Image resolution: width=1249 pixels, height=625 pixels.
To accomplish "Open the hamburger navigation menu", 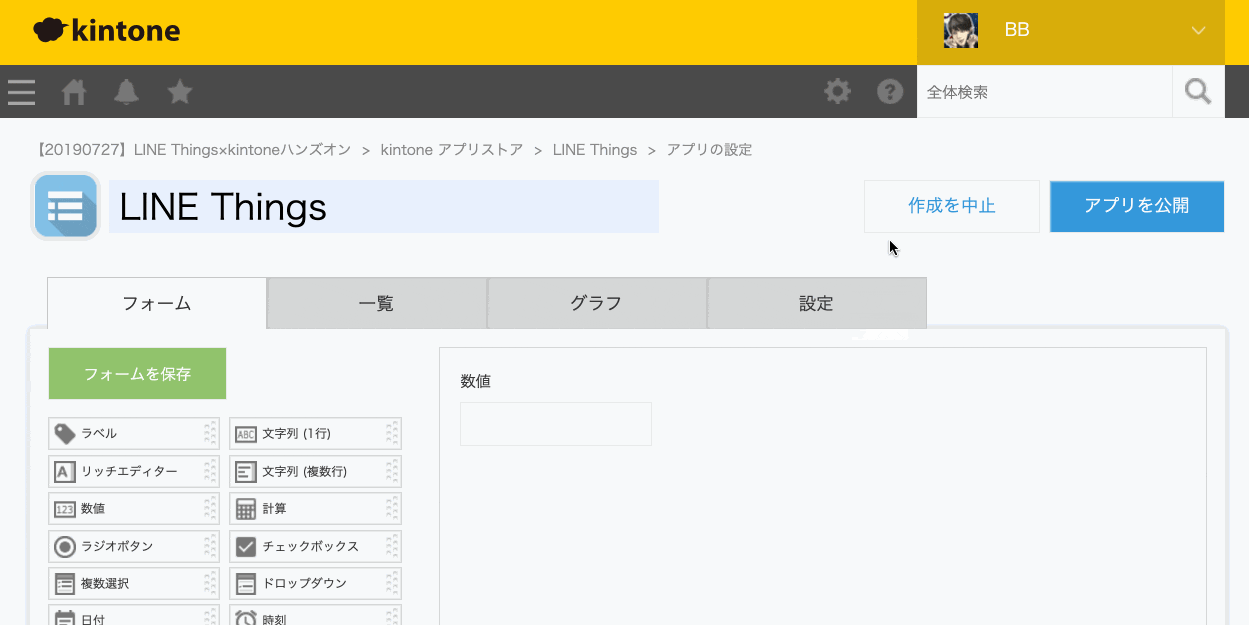I will click(21, 91).
